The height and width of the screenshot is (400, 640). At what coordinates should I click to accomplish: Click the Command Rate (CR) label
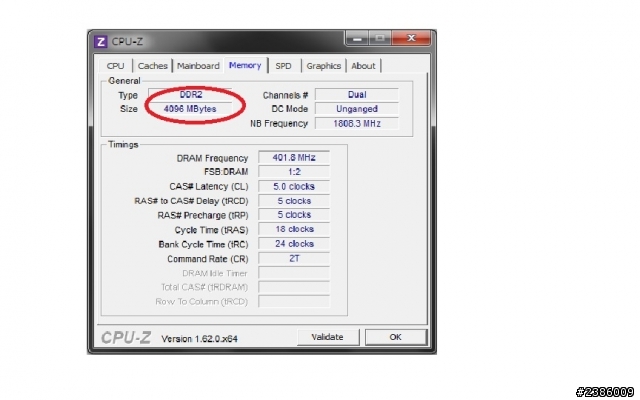coord(207,259)
